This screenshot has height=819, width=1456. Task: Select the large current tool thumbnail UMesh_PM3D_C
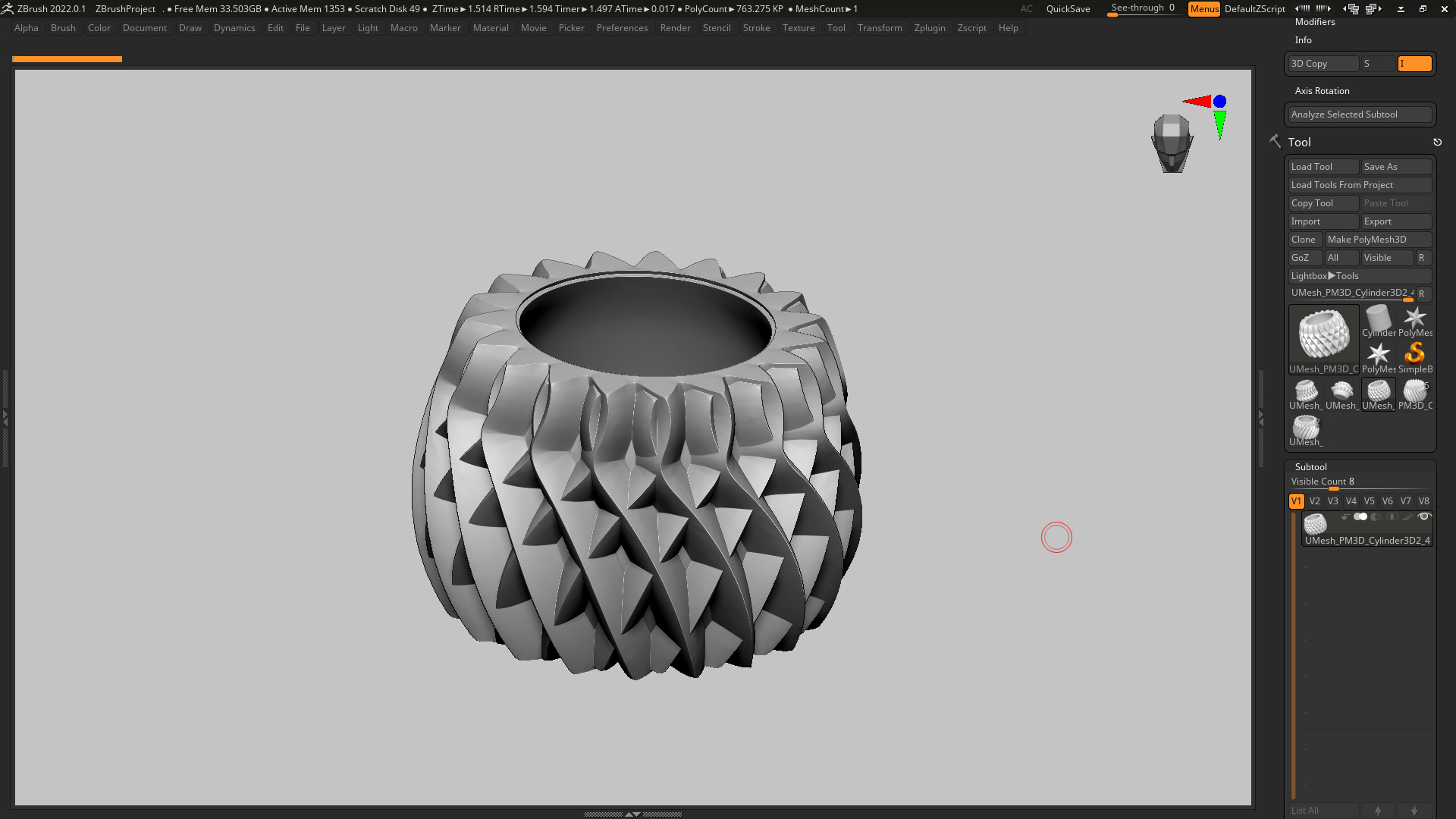tap(1324, 340)
